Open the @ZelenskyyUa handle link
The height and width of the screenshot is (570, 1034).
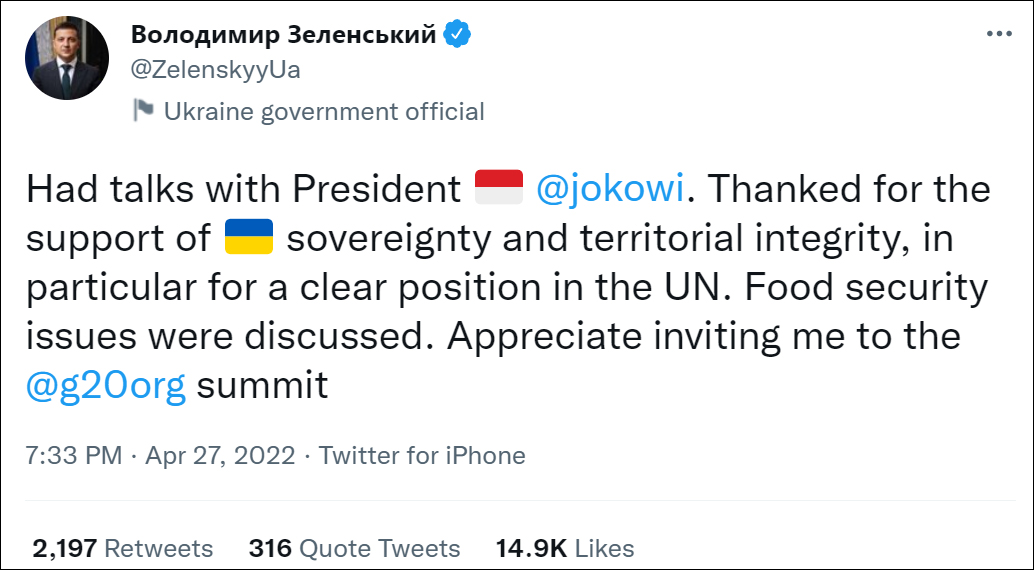coord(216,69)
